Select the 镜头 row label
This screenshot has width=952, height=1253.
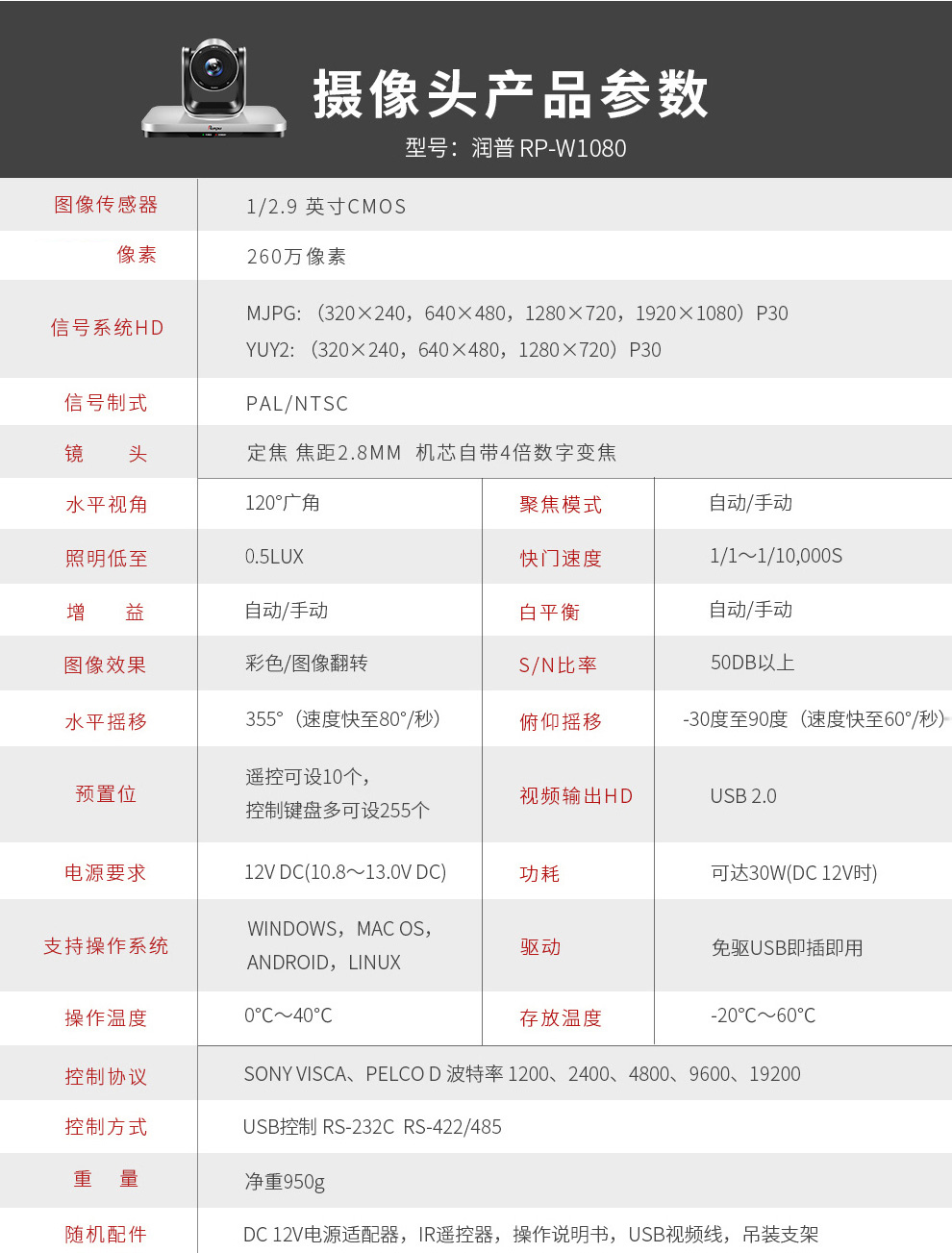click(x=106, y=454)
